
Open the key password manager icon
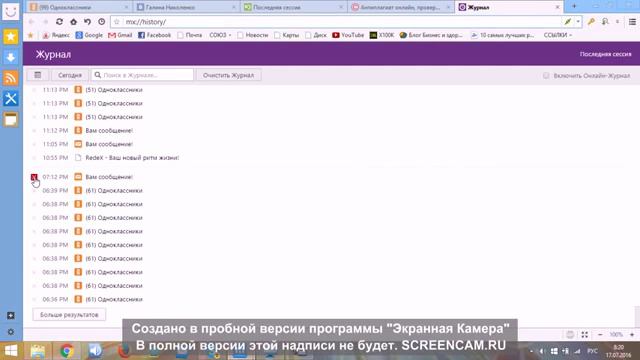tap(591, 22)
